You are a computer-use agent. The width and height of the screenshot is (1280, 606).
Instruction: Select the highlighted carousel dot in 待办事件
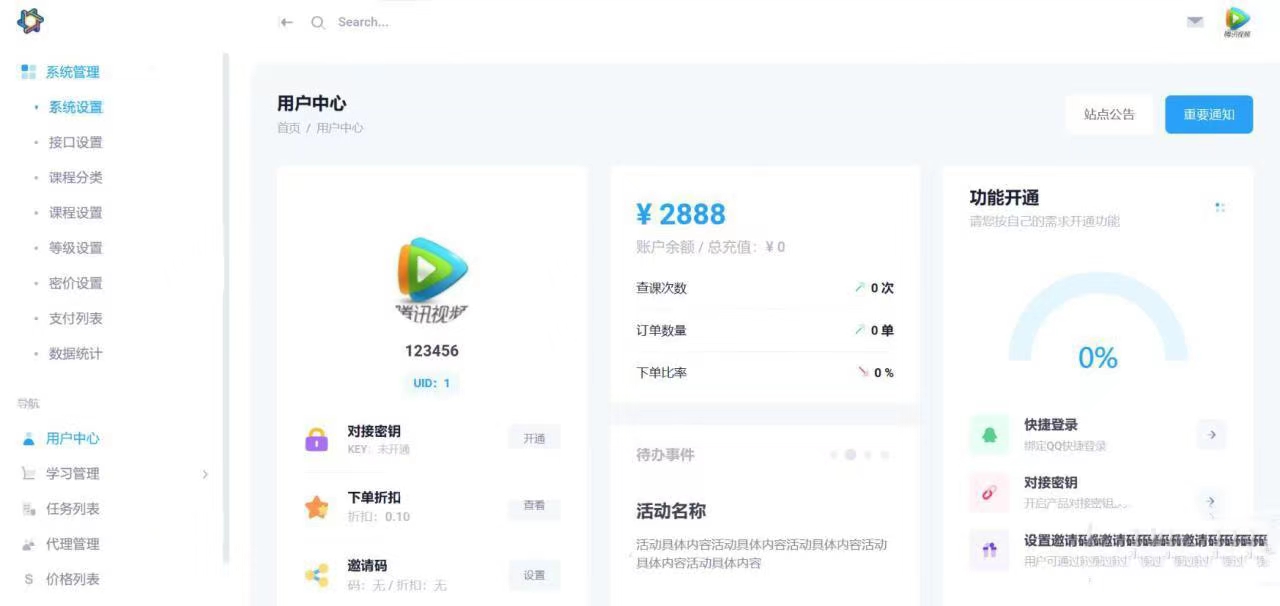point(850,455)
